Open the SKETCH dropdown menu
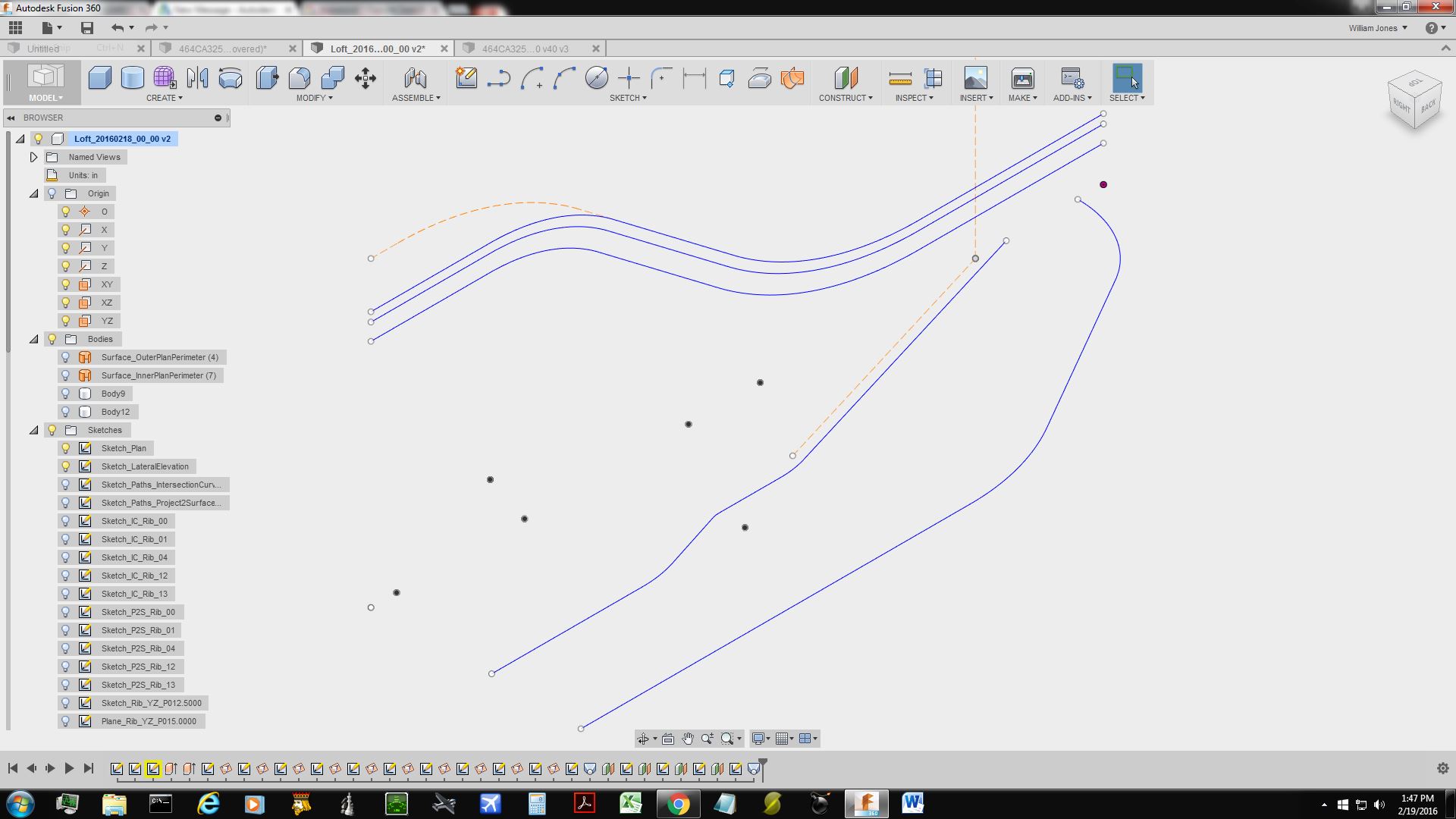Screen dimensions: 1456x819 click(x=628, y=98)
